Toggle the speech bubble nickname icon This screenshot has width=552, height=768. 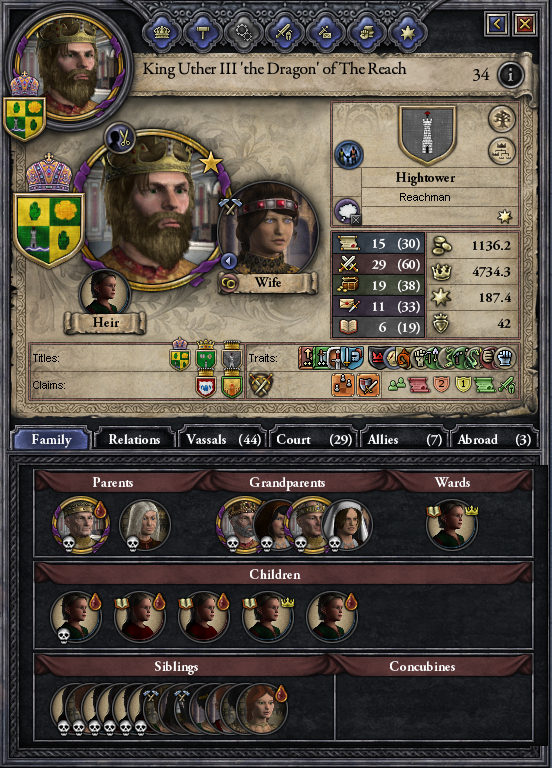347,212
